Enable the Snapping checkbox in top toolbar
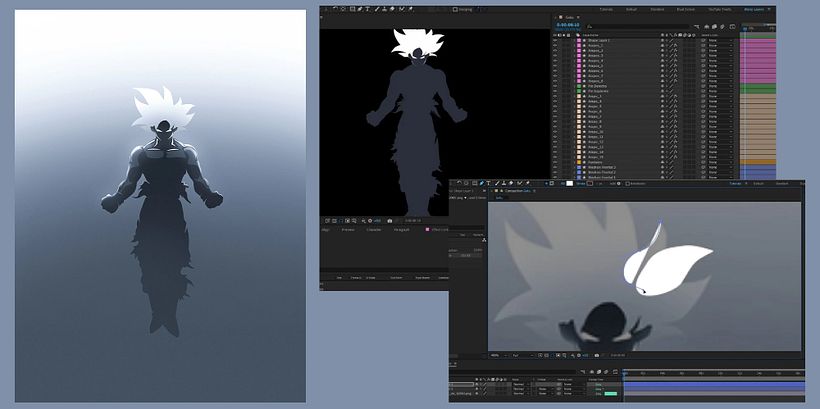The width and height of the screenshot is (820, 409). pos(455,9)
